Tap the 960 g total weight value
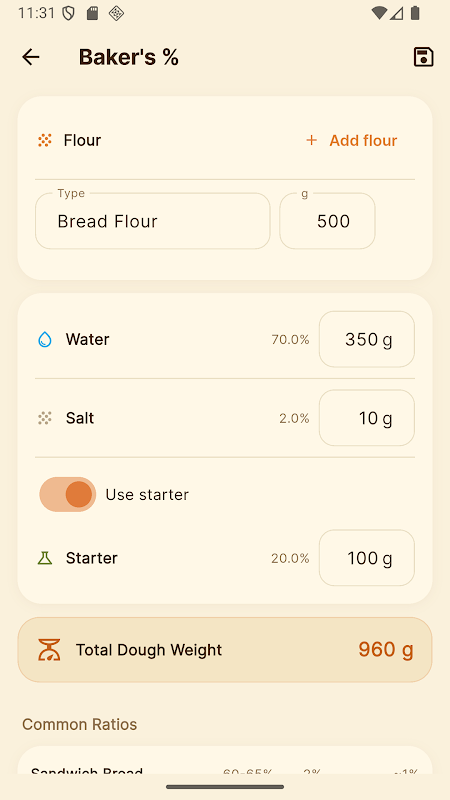Viewport: 450px width, 800px height. 386,649
